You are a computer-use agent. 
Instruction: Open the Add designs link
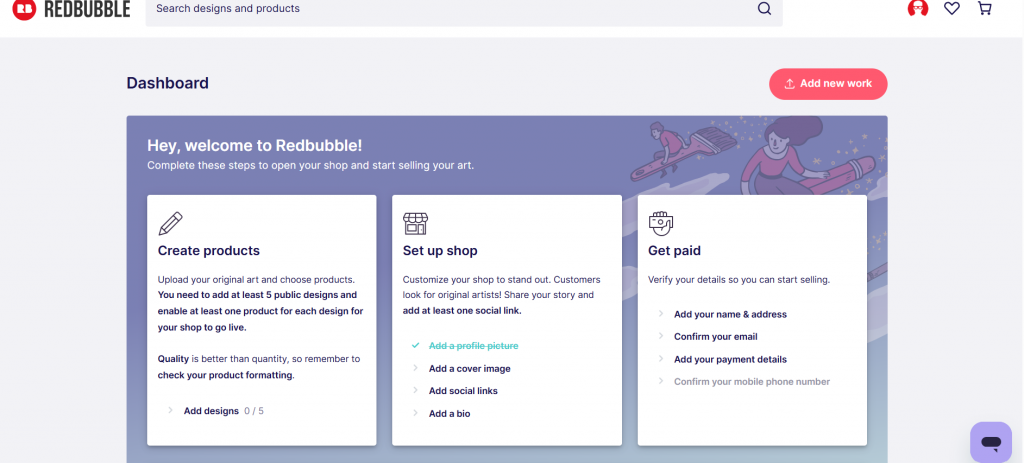(x=211, y=411)
